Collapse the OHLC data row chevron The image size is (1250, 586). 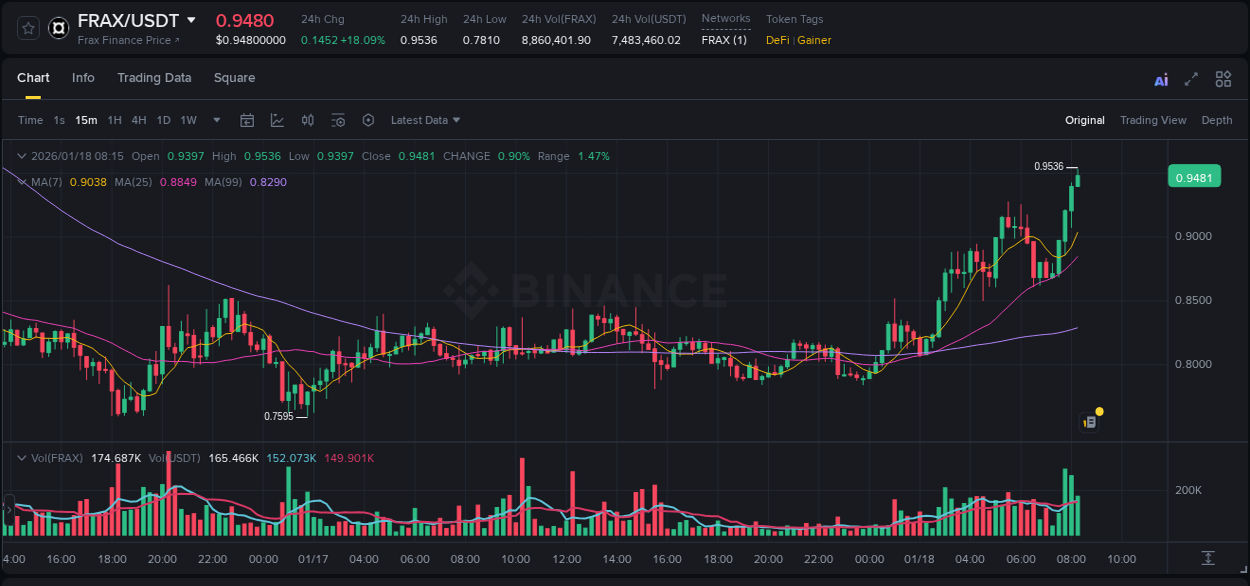point(22,156)
